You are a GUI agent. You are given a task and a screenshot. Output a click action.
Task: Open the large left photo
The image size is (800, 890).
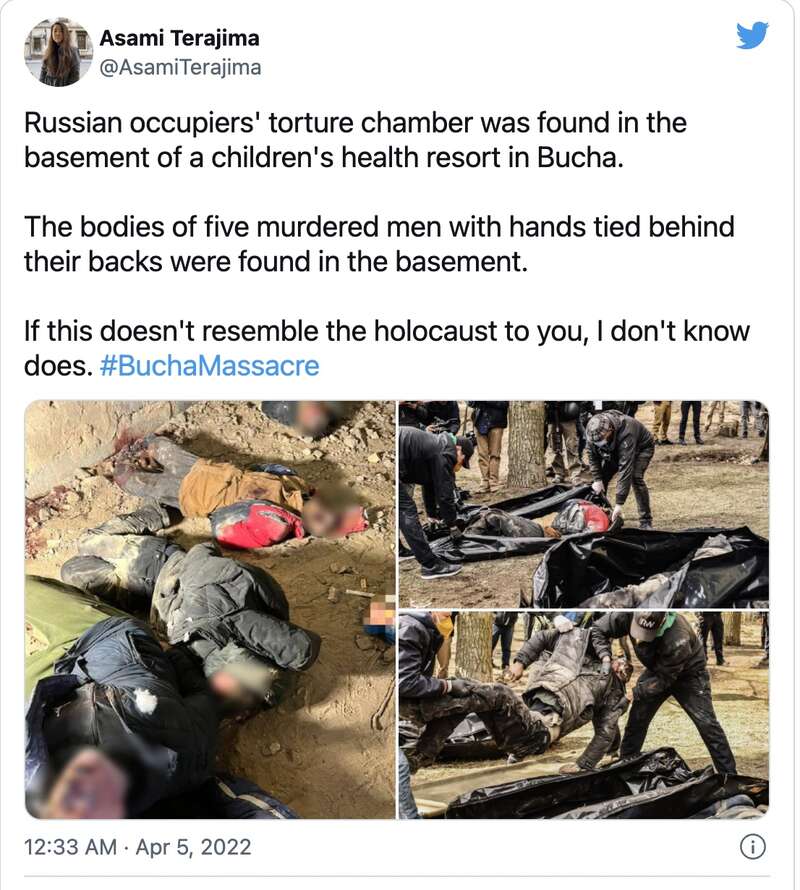[210, 609]
